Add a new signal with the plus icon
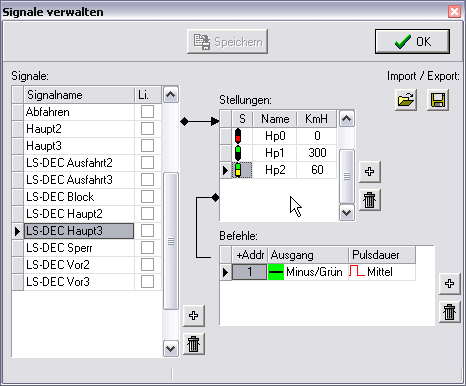 [x=194, y=316]
